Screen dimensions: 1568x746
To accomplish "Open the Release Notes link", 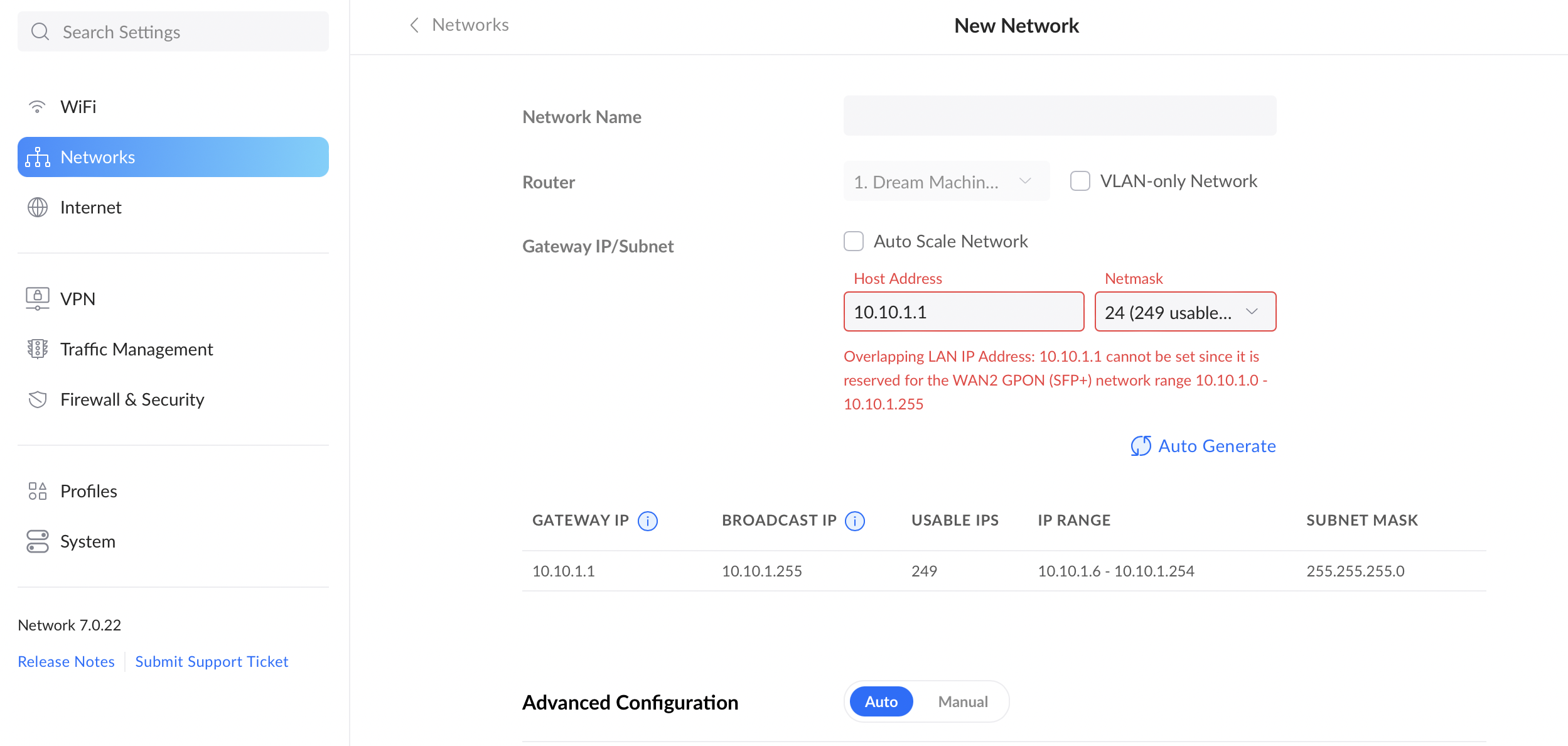I will click(x=66, y=661).
